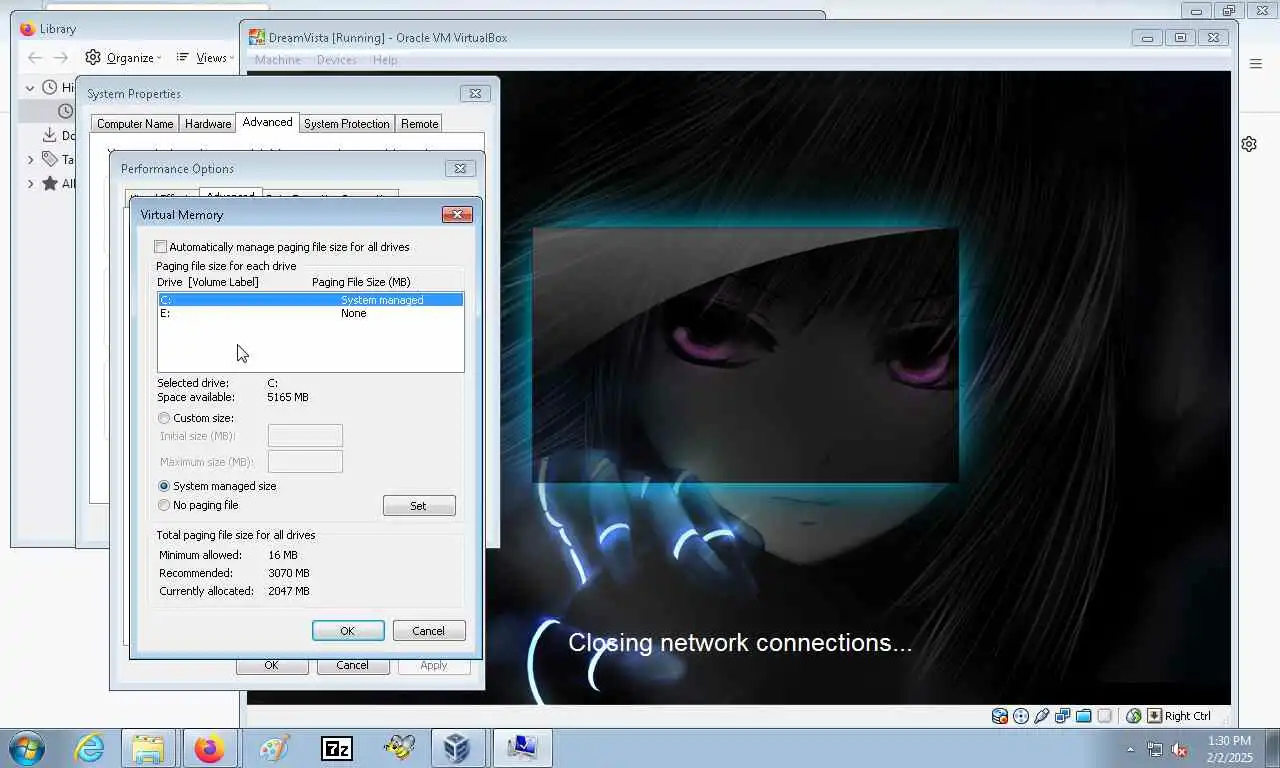Click the green mouse integration status icon

click(1133, 716)
